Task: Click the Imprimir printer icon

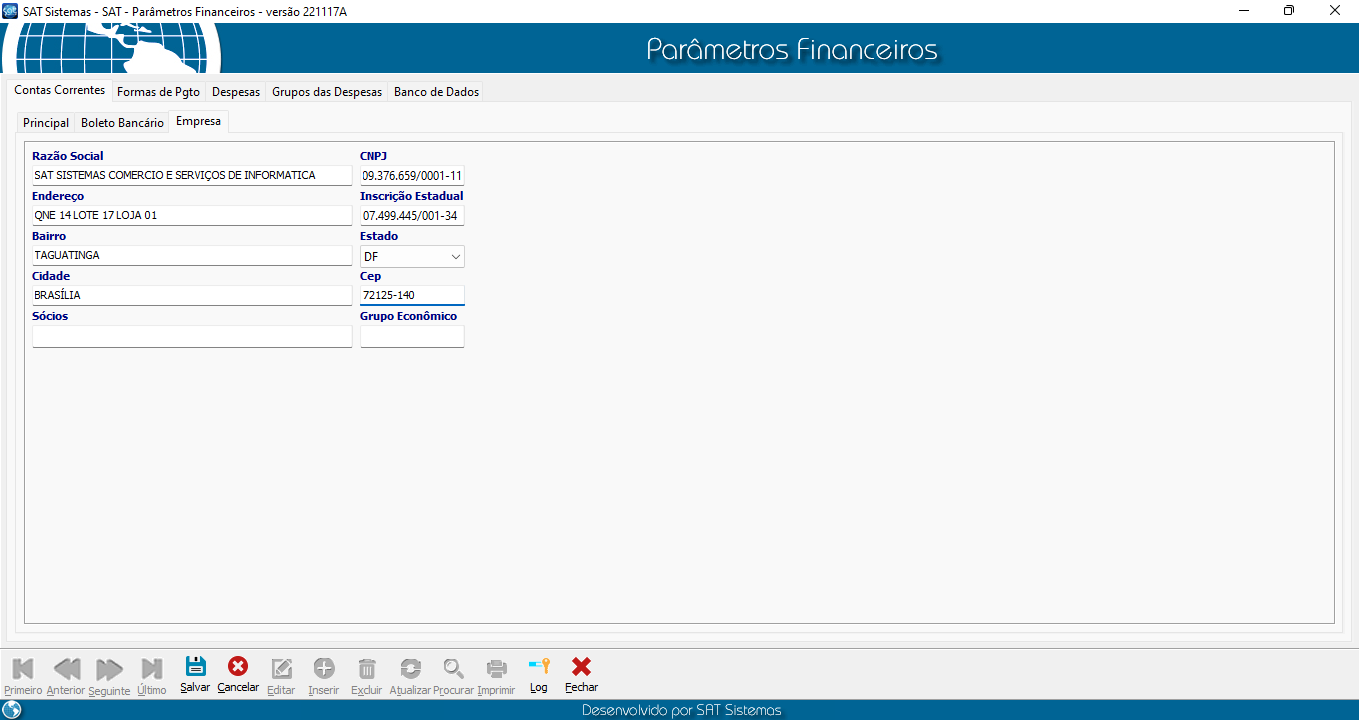Action: [x=496, y=669]
